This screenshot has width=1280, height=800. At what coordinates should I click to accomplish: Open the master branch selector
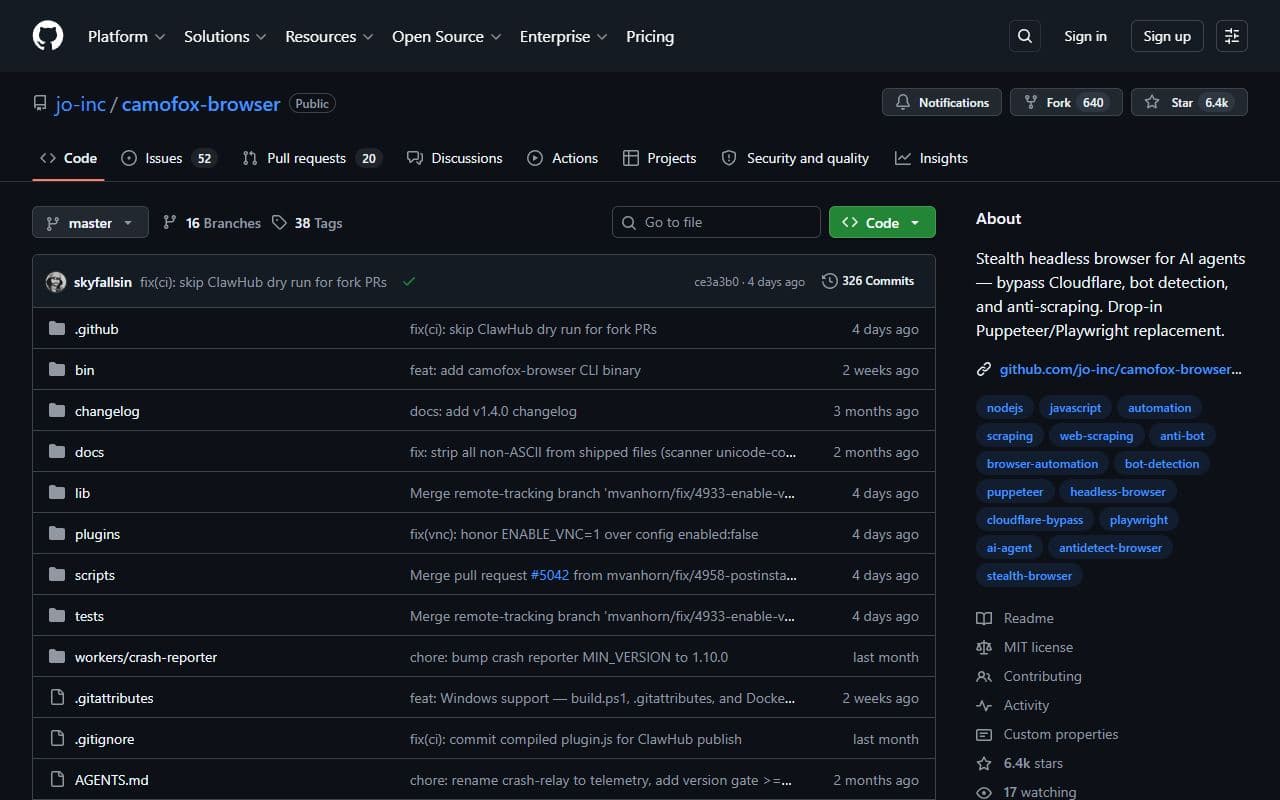(90, 222)
